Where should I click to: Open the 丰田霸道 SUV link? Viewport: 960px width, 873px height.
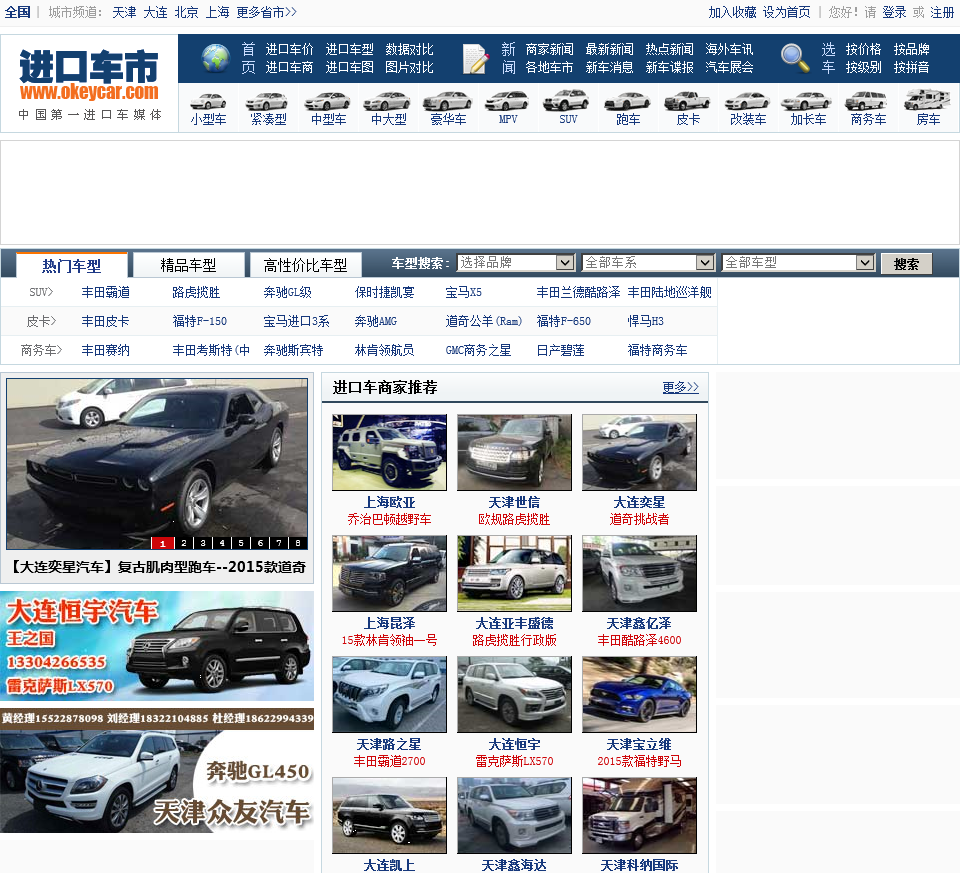[105, 293]
